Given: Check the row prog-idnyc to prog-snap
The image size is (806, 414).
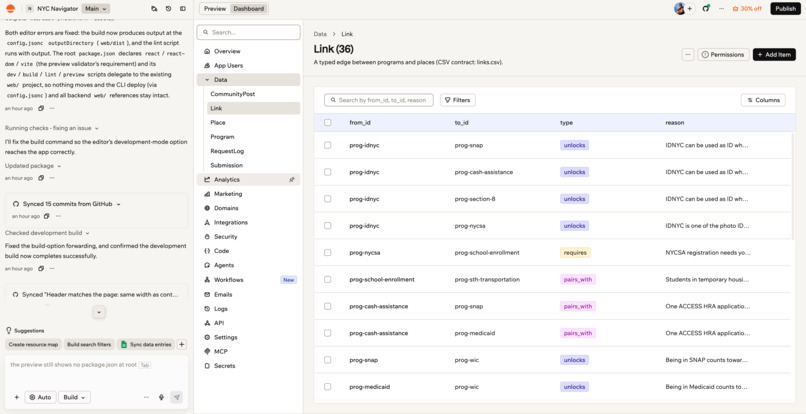Looking at the screenshot, I should (327, 145).
